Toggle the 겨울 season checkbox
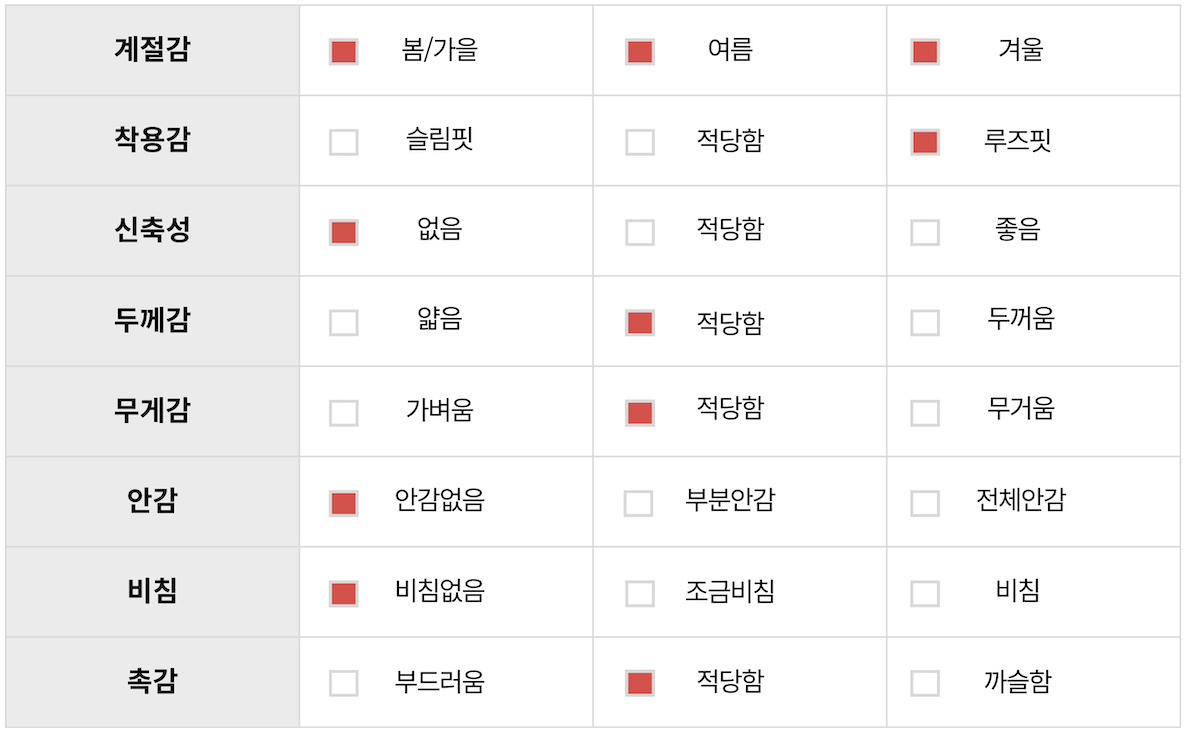This screenshot has width=1190, height=736. coord(925,52)
